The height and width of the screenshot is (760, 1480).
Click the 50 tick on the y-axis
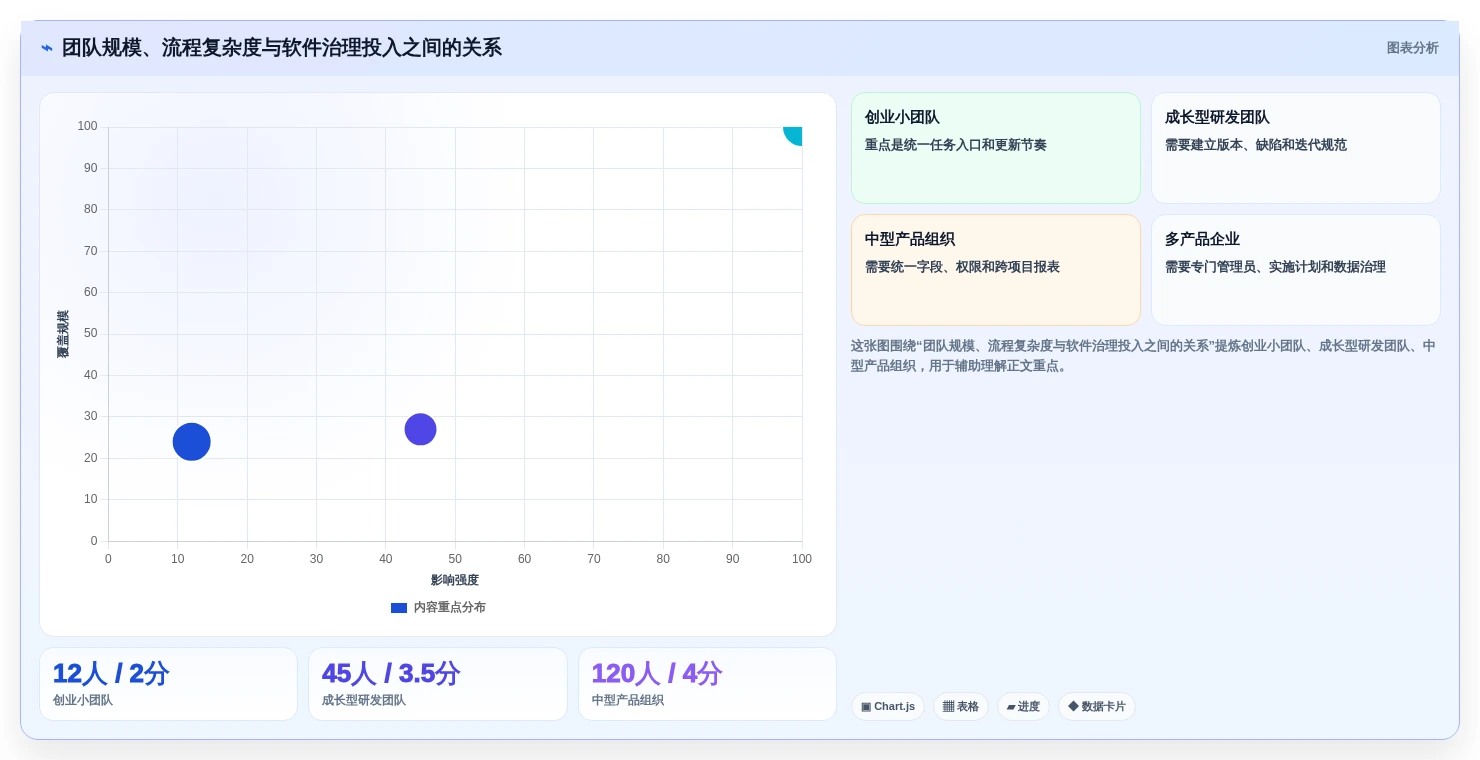click(x=91, y=333)
